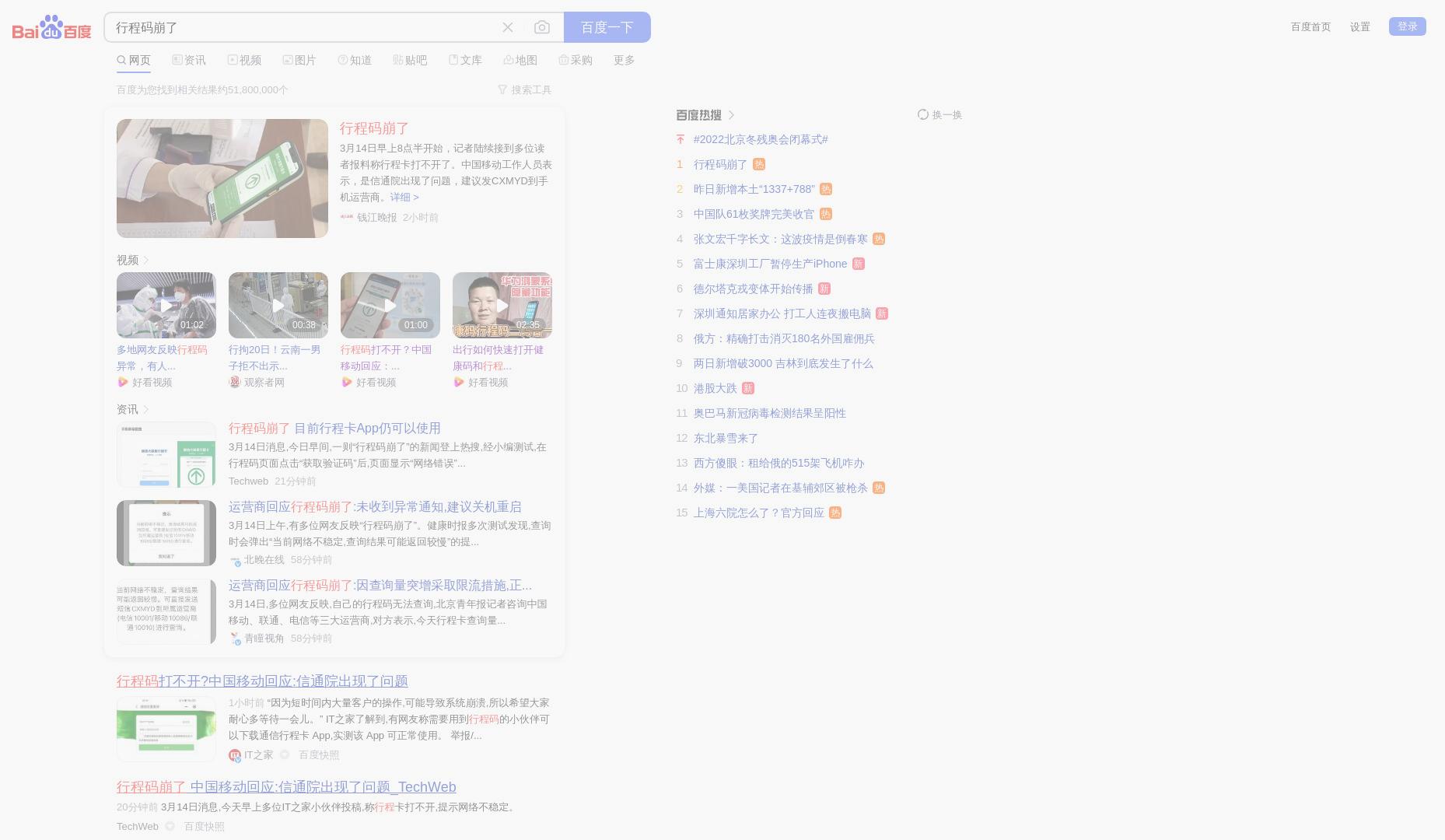
Task: Switch to the 资讯 tab
Action: (189, 60)
